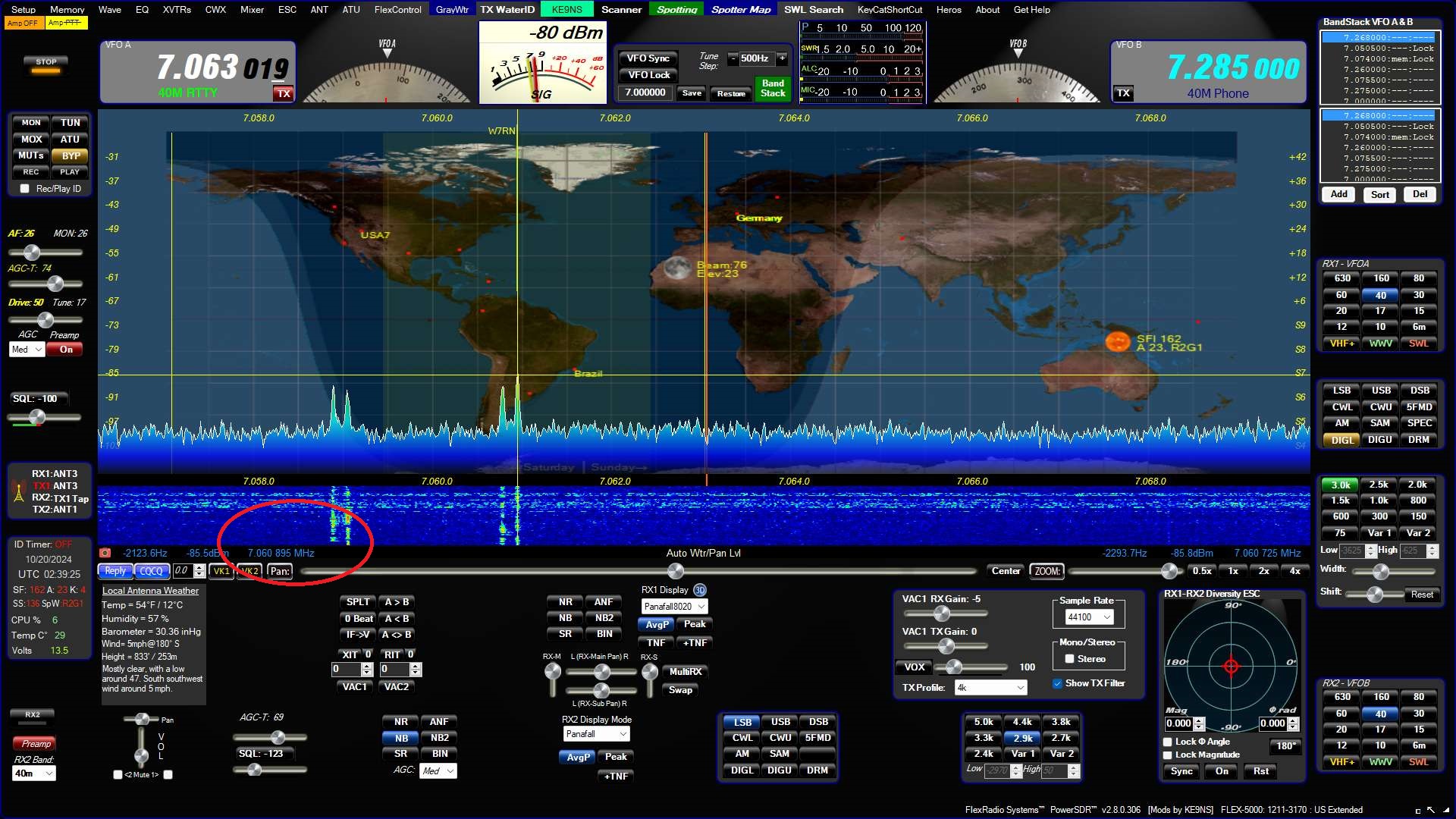Click the RIT value stepper arrows
The image size is (1456, 819).
point(415,670)
